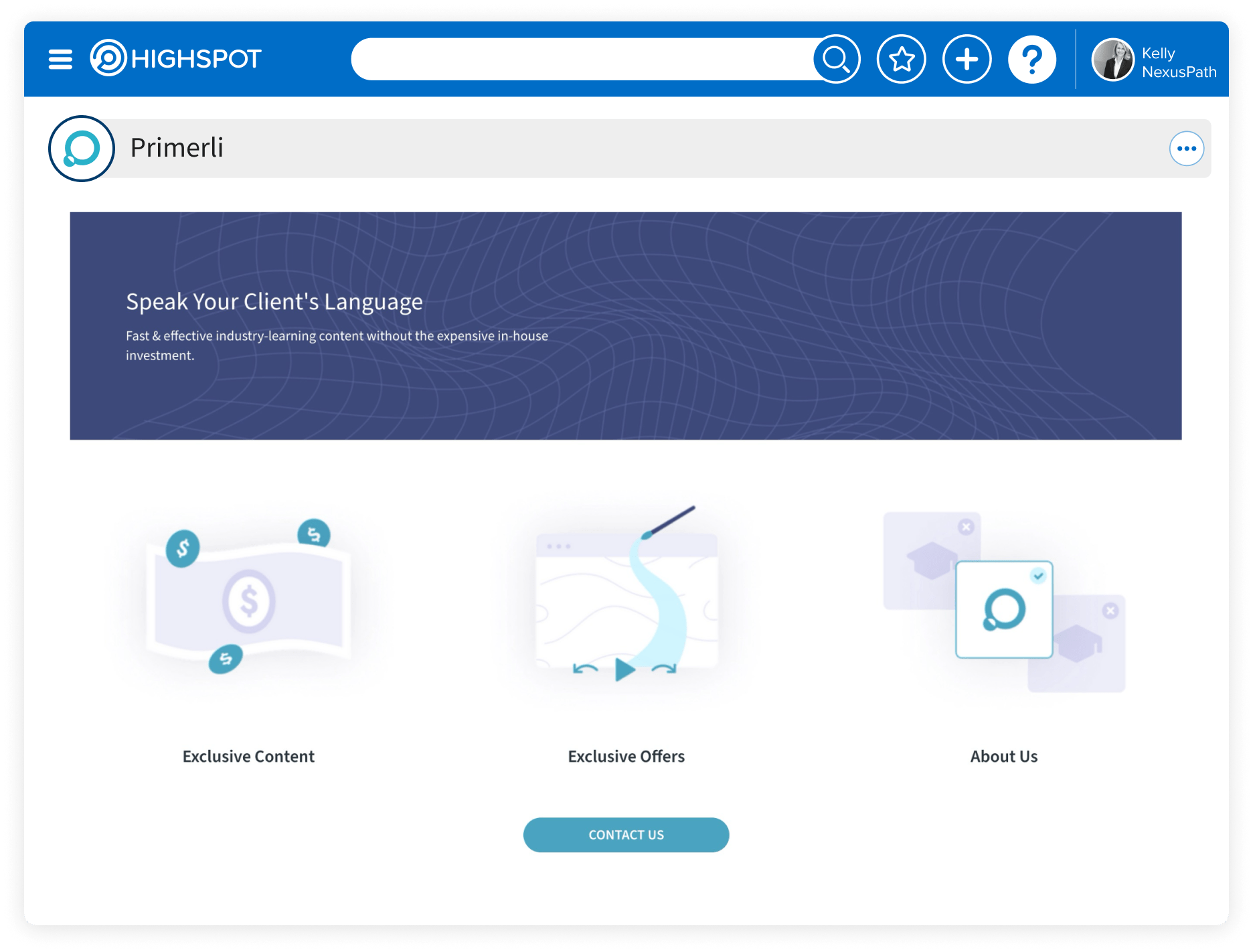1253x952 pixels.
Task: Click the Exclusive Content label
Action: coord(248,757)
